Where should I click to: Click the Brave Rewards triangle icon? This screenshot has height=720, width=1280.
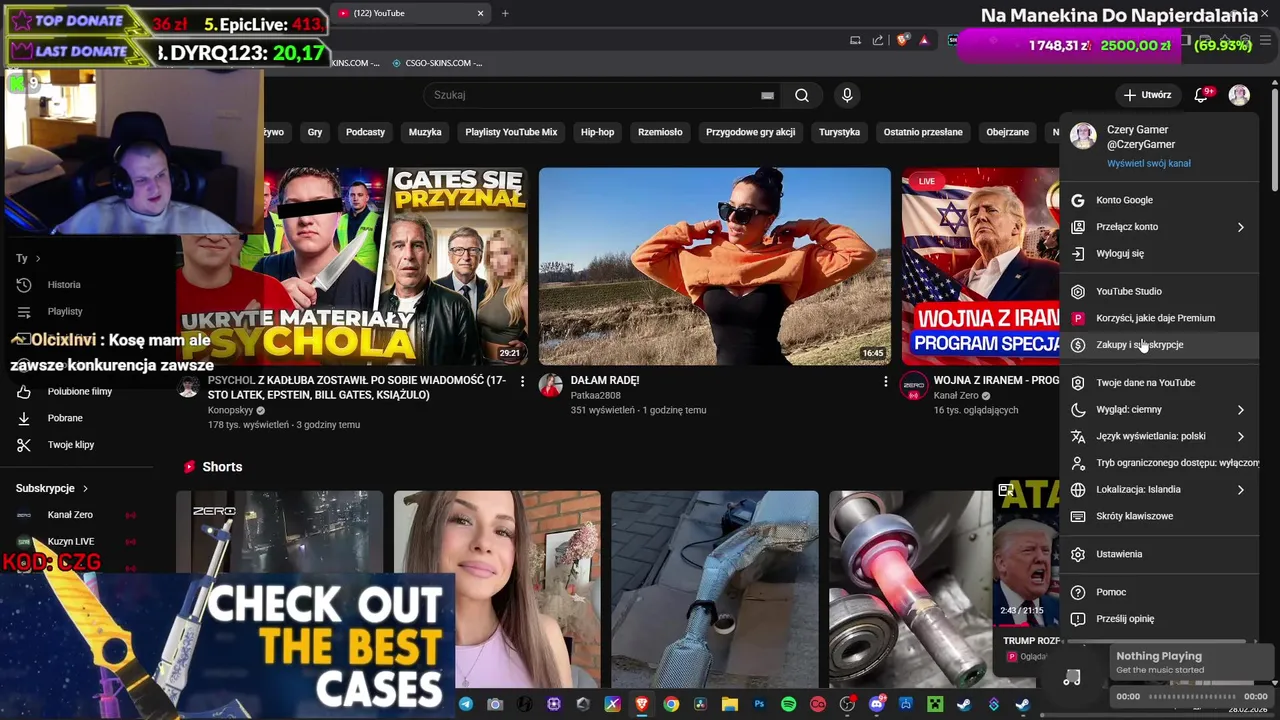pyautogui.click(x=924, y=40)
